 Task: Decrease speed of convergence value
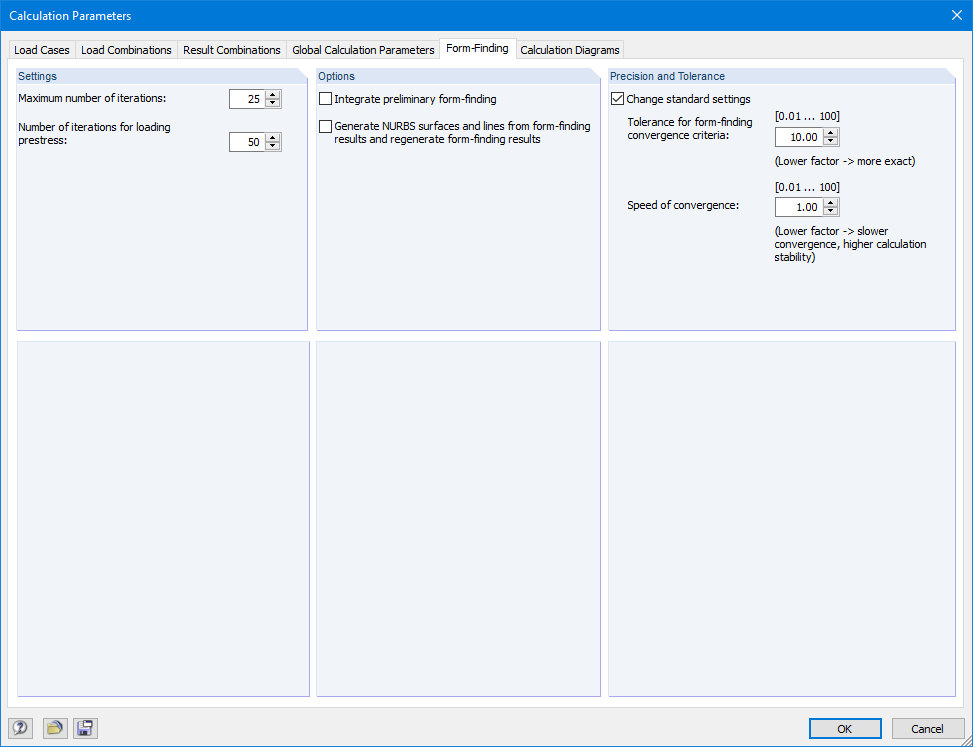click(x=831, y=210)
